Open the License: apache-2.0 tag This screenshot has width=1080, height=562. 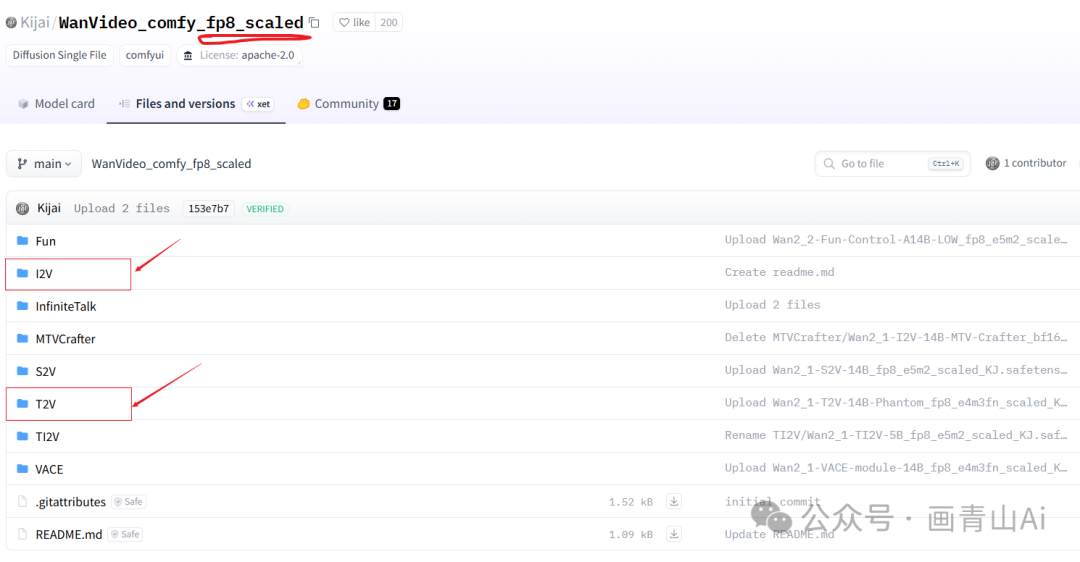point(239,55)
